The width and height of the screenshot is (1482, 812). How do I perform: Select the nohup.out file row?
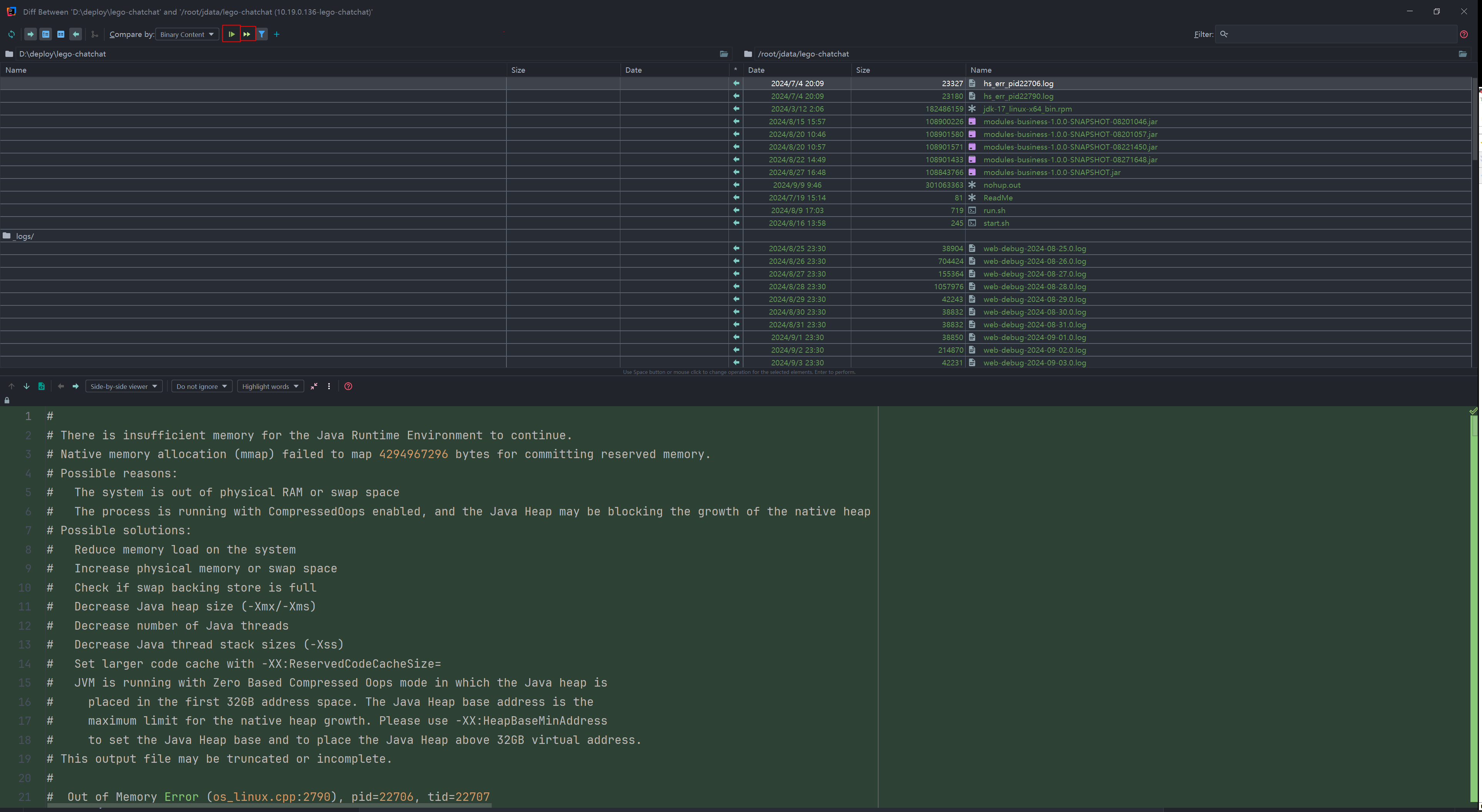coord(1002,185)
